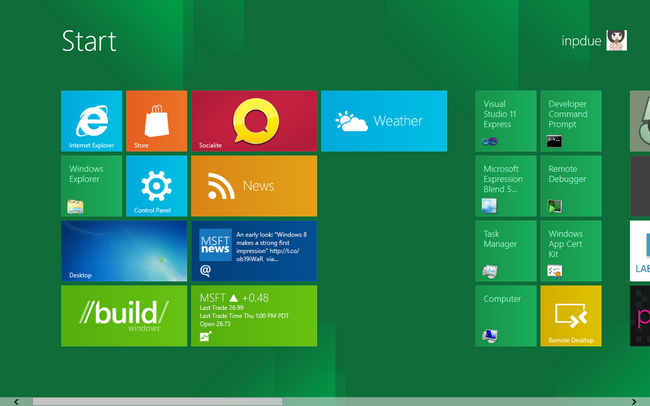Viewport: 650px width, 406px height.
Task: Launch Microsoft Expression Blend 5 tile
Action: 506,186
